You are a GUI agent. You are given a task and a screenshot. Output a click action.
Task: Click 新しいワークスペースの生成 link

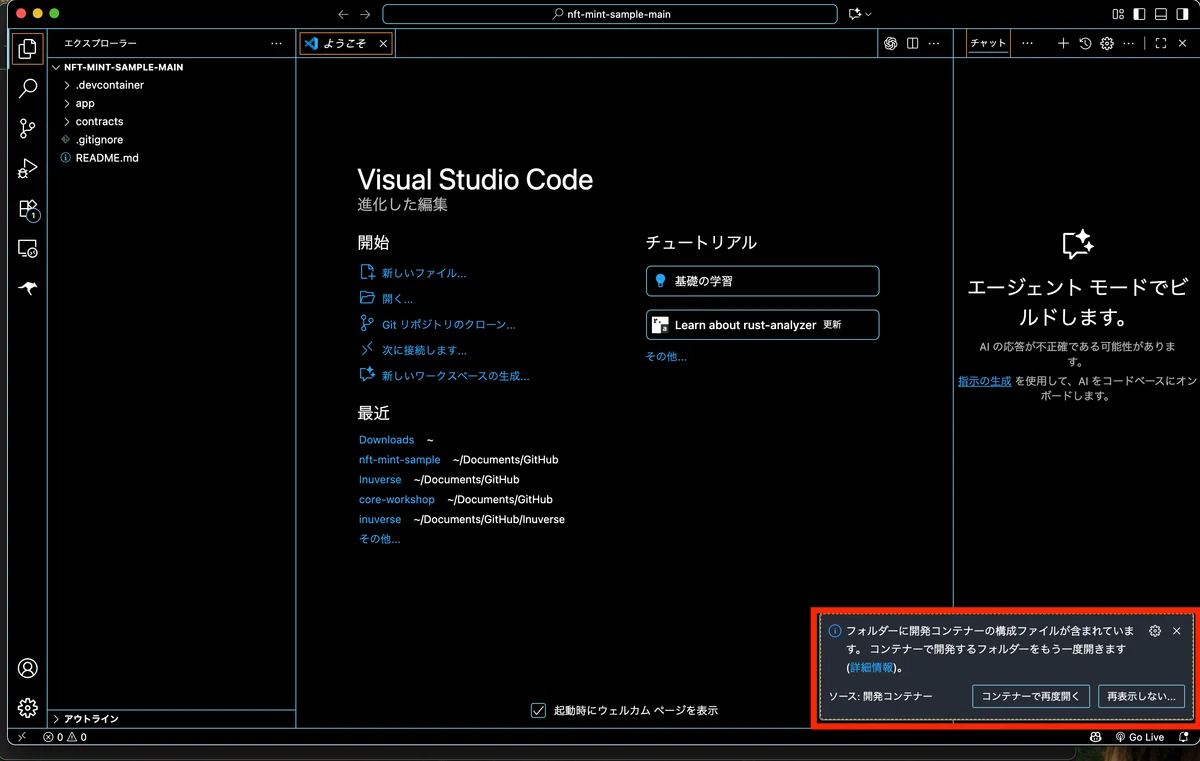(x=456, y=376)
